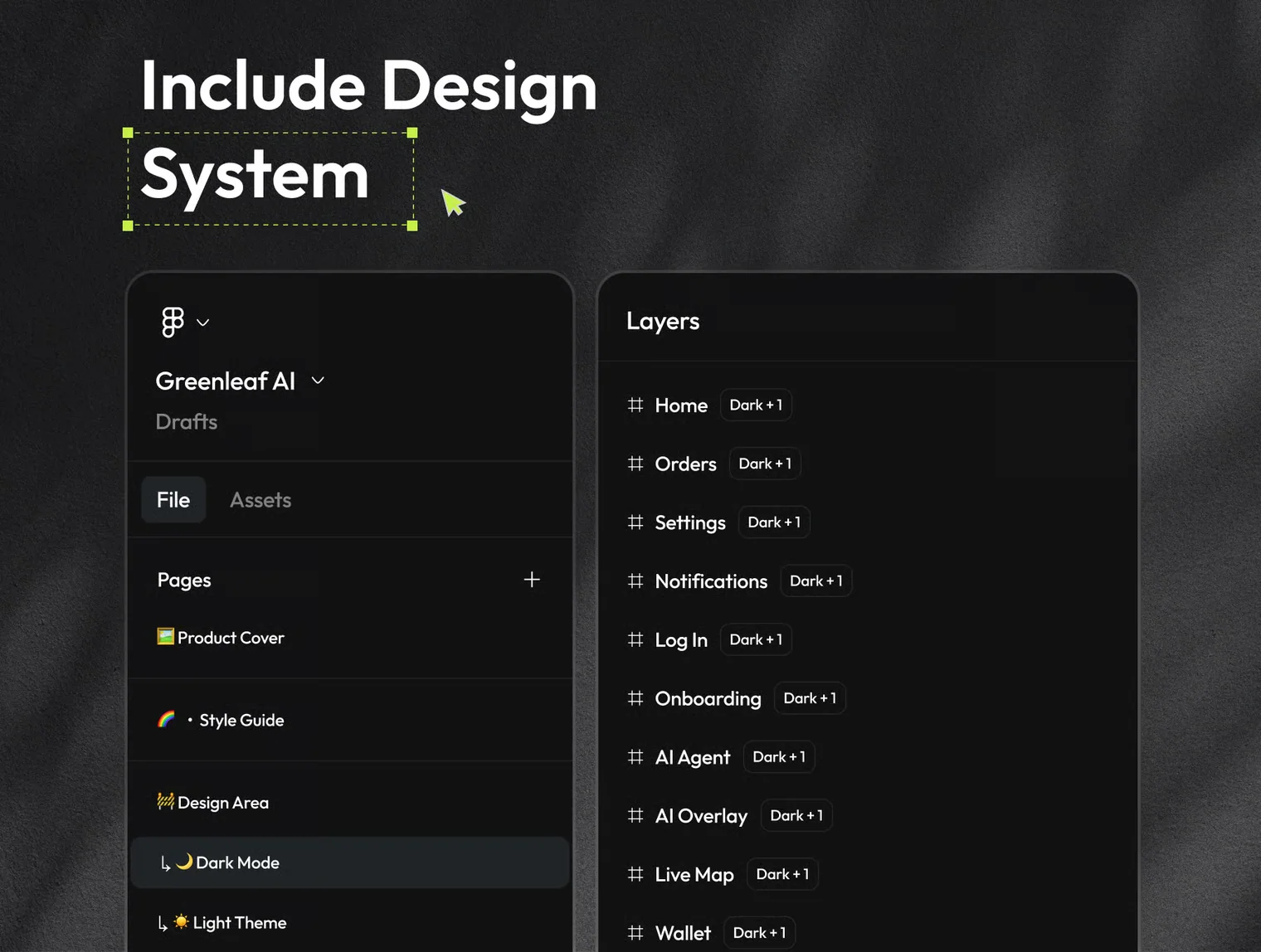Click the Dark +1 badge on Notifications

816,581
